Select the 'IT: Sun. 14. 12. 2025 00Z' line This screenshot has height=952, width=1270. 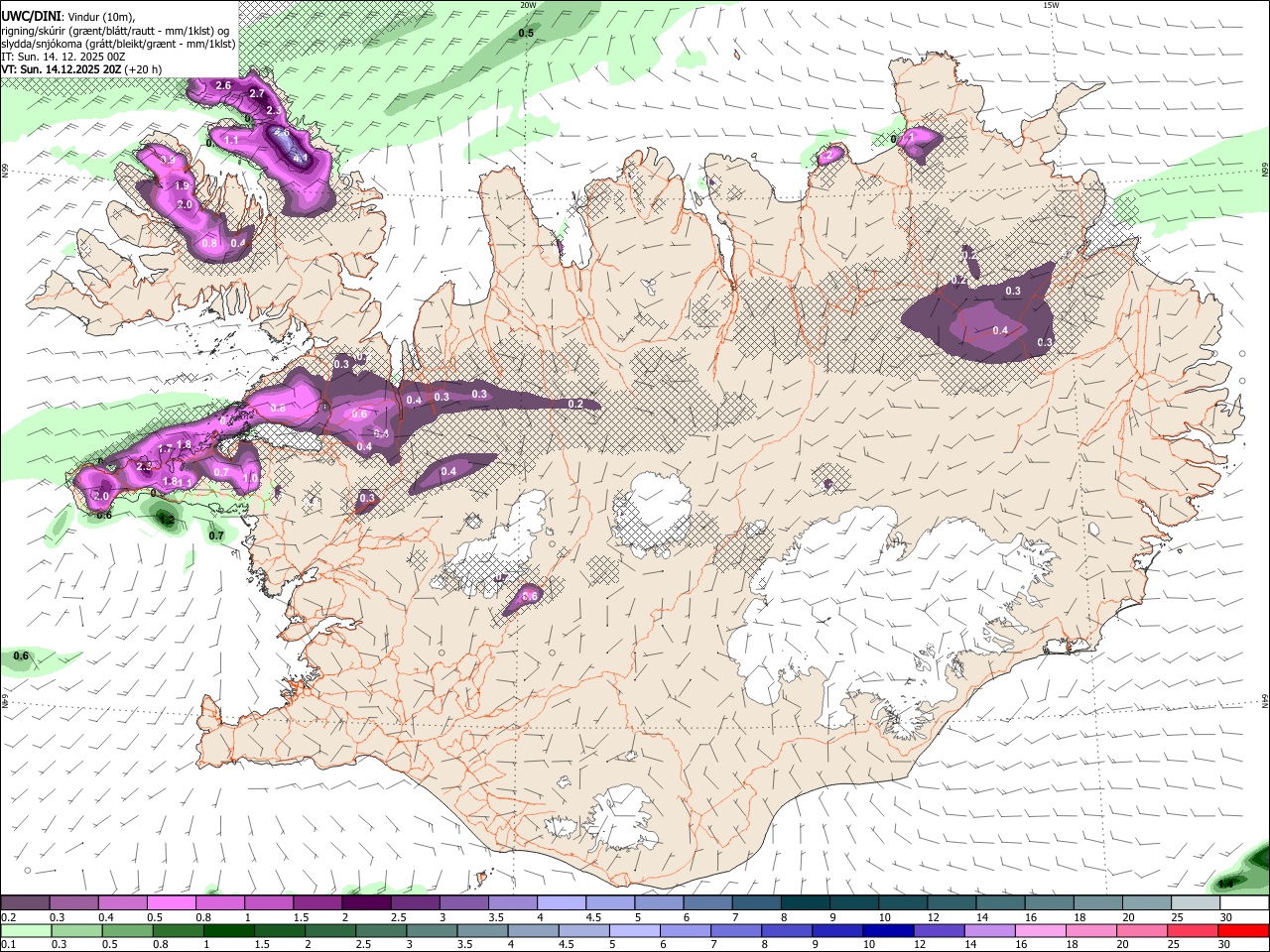(x=63, y=57)
